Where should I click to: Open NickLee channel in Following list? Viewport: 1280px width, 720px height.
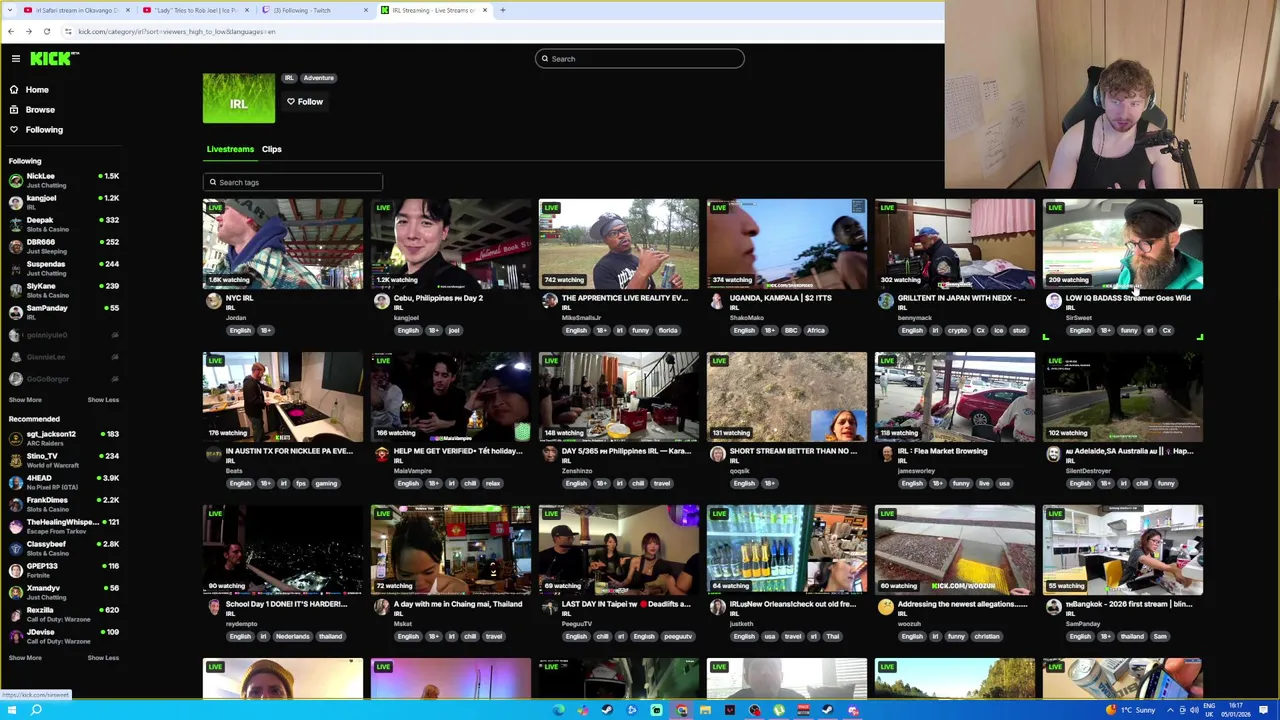[x=62, y=180]
